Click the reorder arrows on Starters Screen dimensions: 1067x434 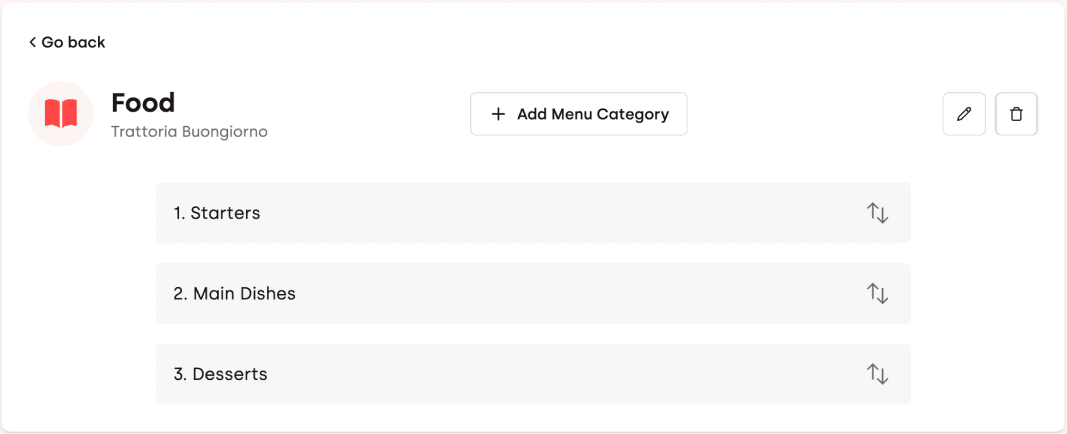[877, 213]
